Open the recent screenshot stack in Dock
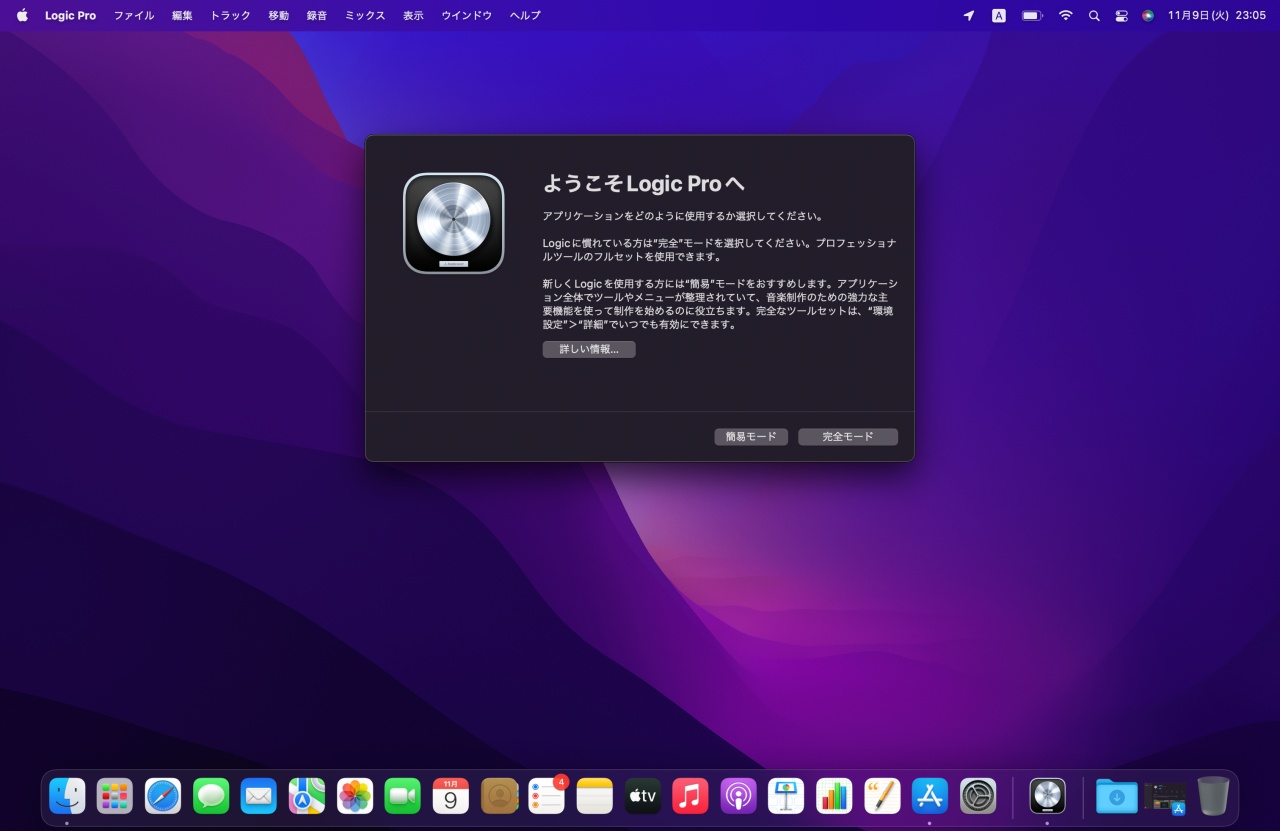1280x831 pixels. [x=1165, y=797]
